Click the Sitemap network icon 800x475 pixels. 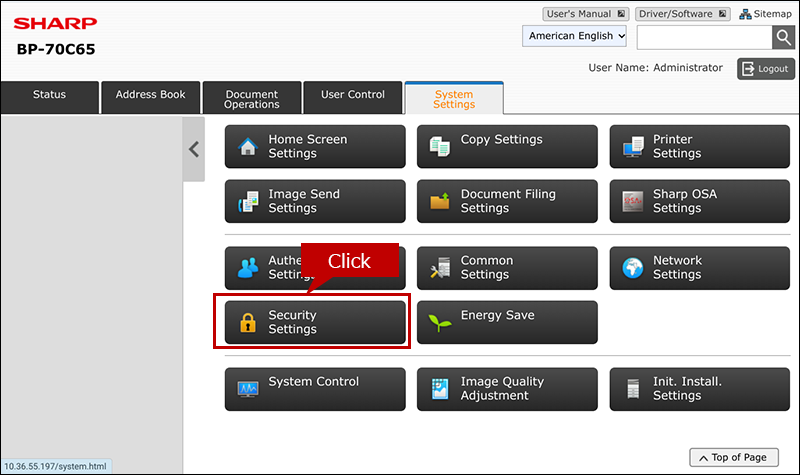pos(745,14)
